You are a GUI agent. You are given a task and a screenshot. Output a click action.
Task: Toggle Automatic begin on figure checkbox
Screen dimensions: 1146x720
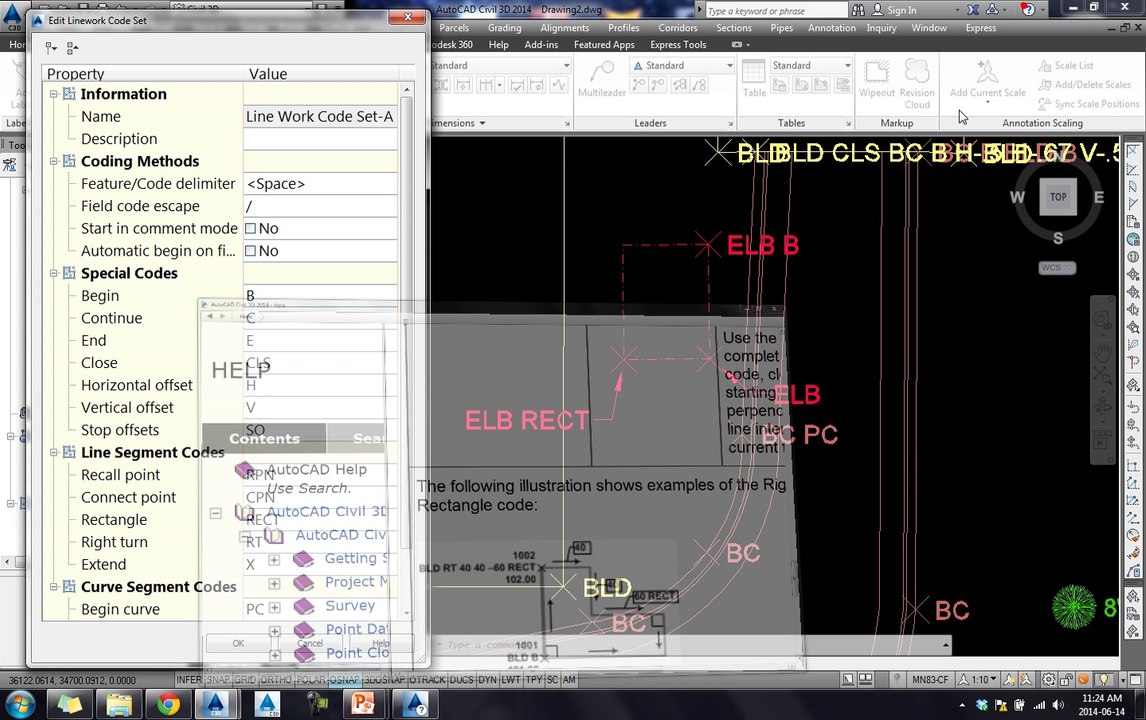251,251
